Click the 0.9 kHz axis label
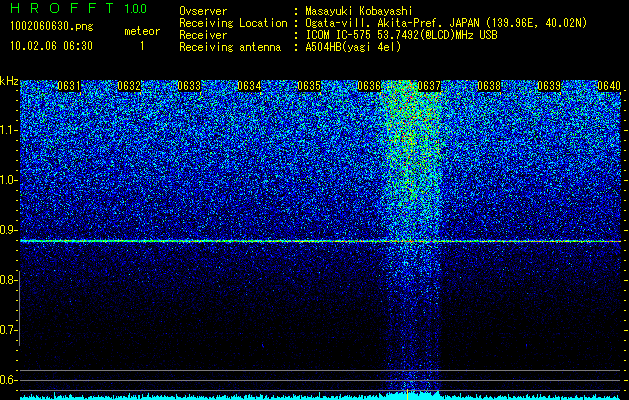Viewport: 629px width, 400px height. click(8, 230)
